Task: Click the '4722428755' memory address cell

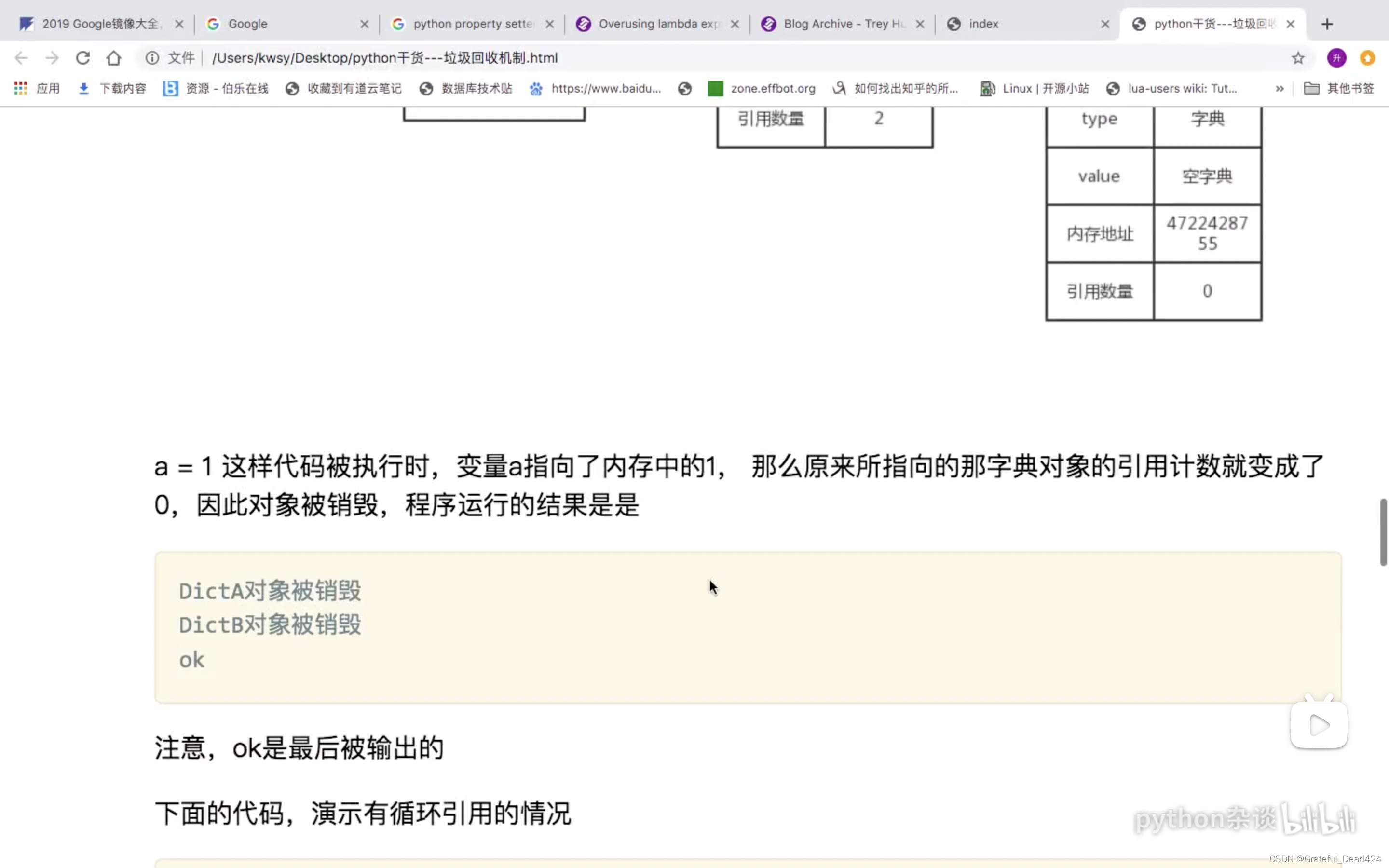Action: pos(1208,234)
